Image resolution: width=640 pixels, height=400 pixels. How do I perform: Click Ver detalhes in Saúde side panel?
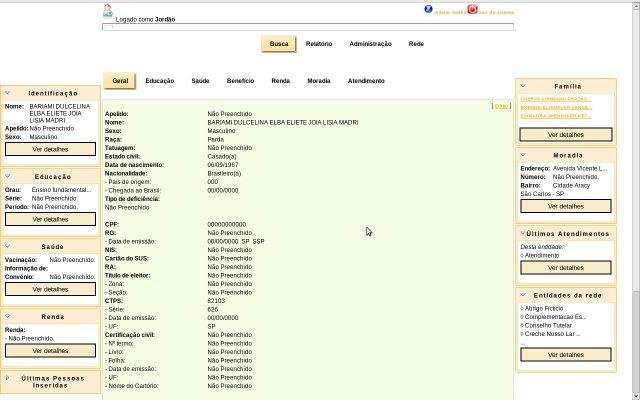[50, 289]
